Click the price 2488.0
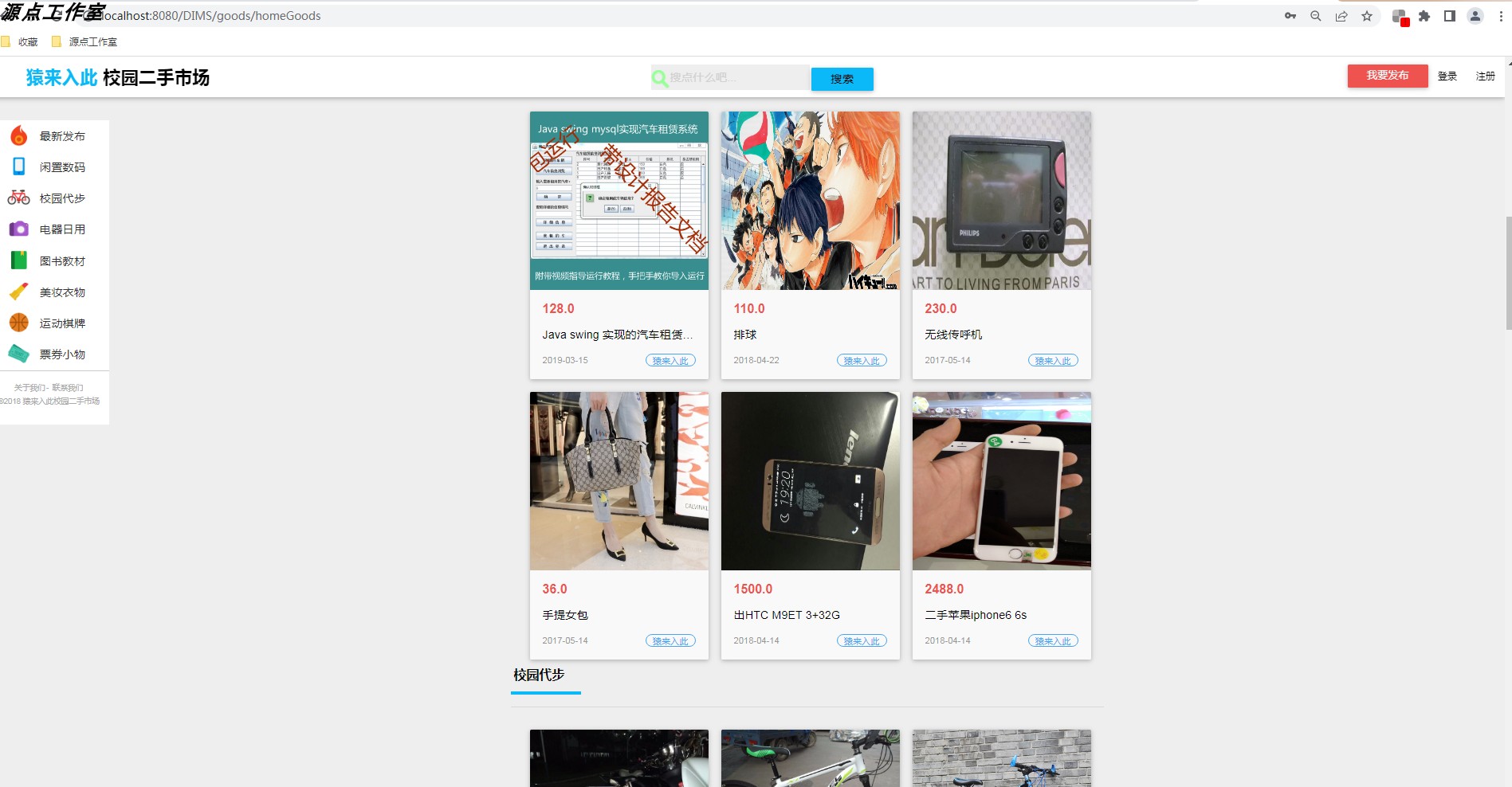Screen dimensions: 1512x787 coord(944,589)
